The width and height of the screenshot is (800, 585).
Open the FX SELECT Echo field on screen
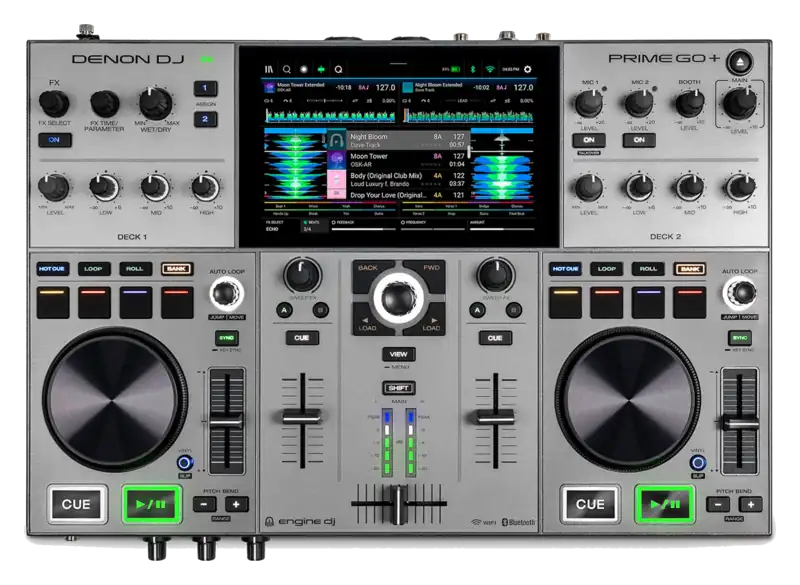(x=281, y=226)
